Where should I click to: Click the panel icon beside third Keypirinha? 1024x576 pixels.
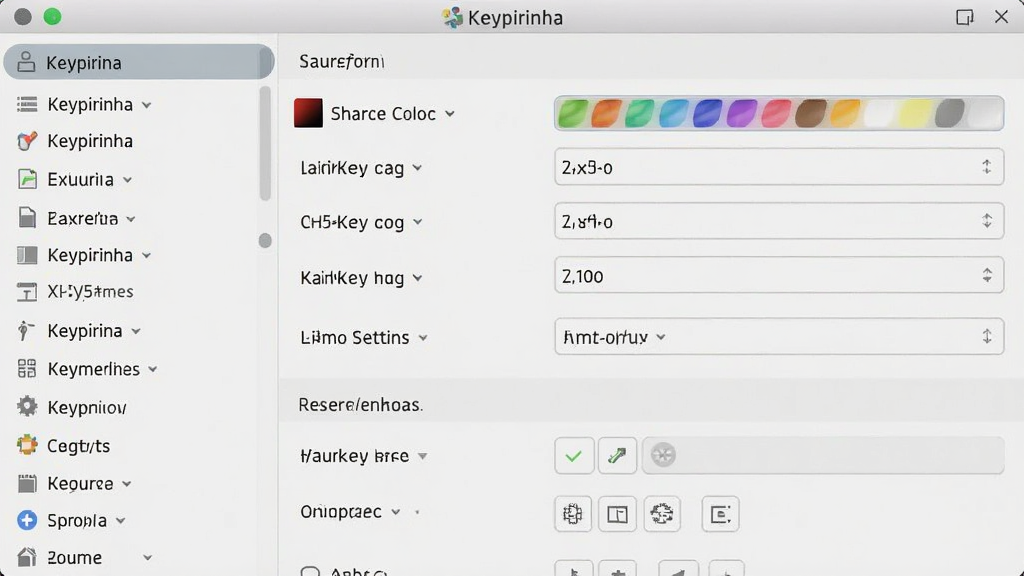pos(27,255)
